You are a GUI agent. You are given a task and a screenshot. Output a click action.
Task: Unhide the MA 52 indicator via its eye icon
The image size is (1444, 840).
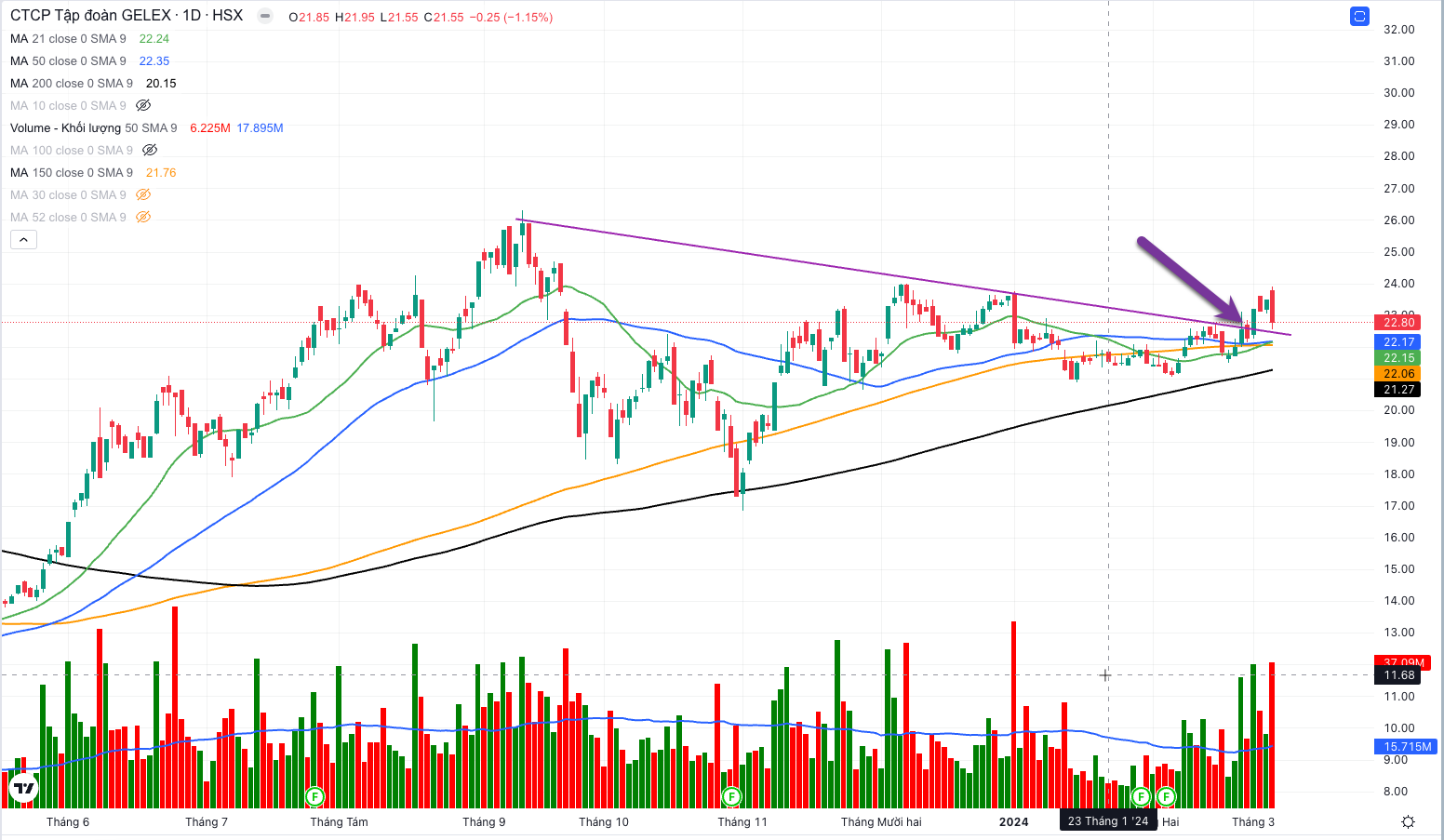tap(143, 217)
